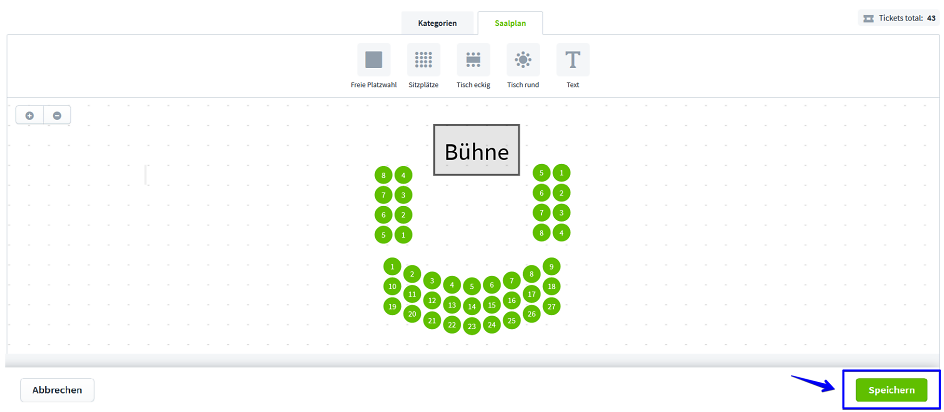
Task: Choose the Tisch eckig table tool
Action: pyautogui.click(x=473, y=60)
